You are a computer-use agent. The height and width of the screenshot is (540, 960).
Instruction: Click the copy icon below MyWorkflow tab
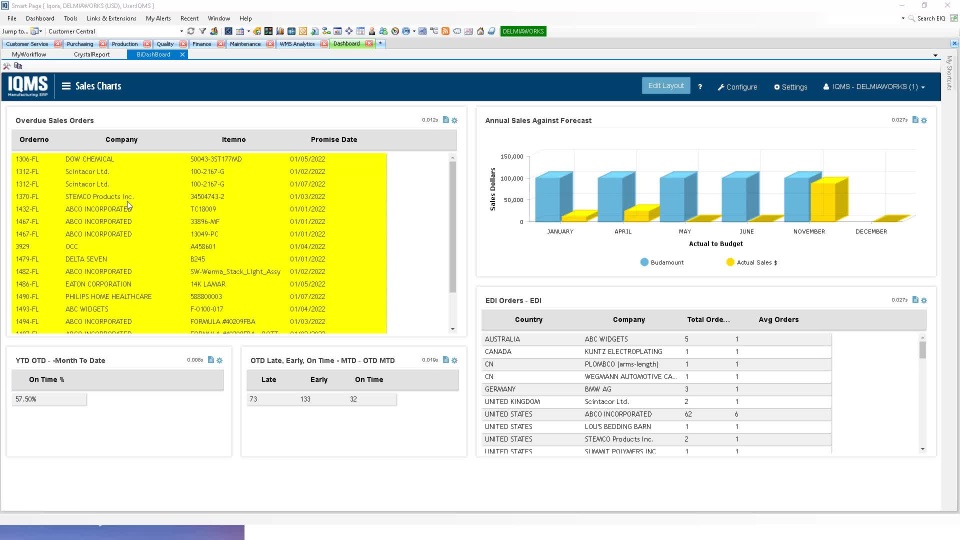point(18,66)
